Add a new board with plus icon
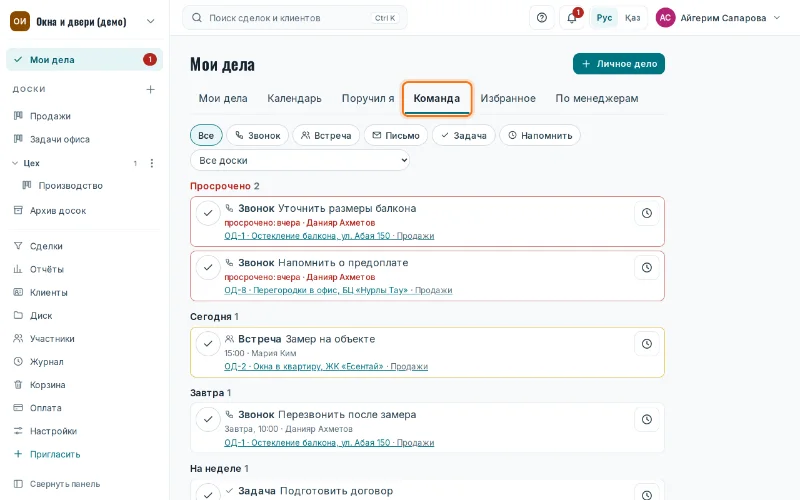The width and height of the screenshot is (800, 500). click(x=150, y=89)
